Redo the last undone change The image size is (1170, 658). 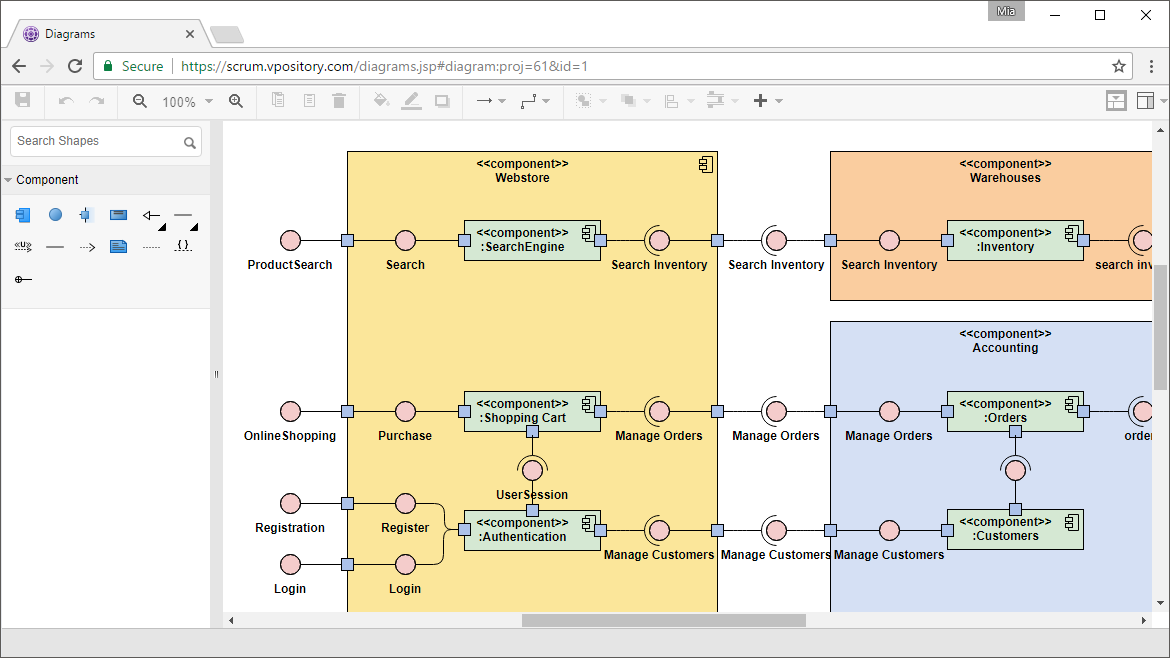pyautogui.click(x=97, y=101)
